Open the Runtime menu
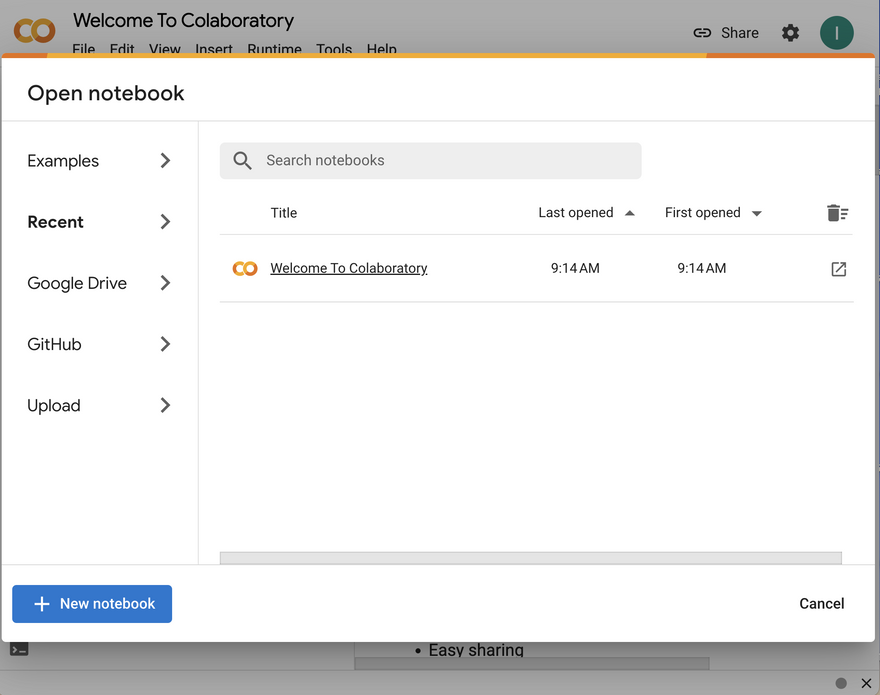The width and height of the screenshot is (880, 695). 274,49
